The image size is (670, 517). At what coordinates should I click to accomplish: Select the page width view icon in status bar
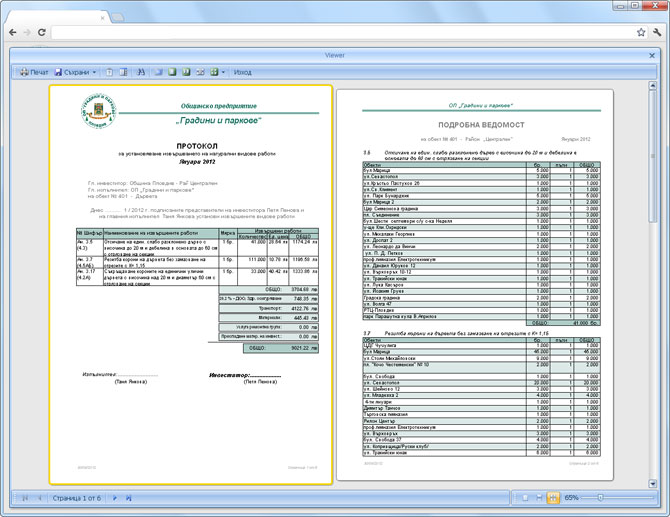pos(539,498)
